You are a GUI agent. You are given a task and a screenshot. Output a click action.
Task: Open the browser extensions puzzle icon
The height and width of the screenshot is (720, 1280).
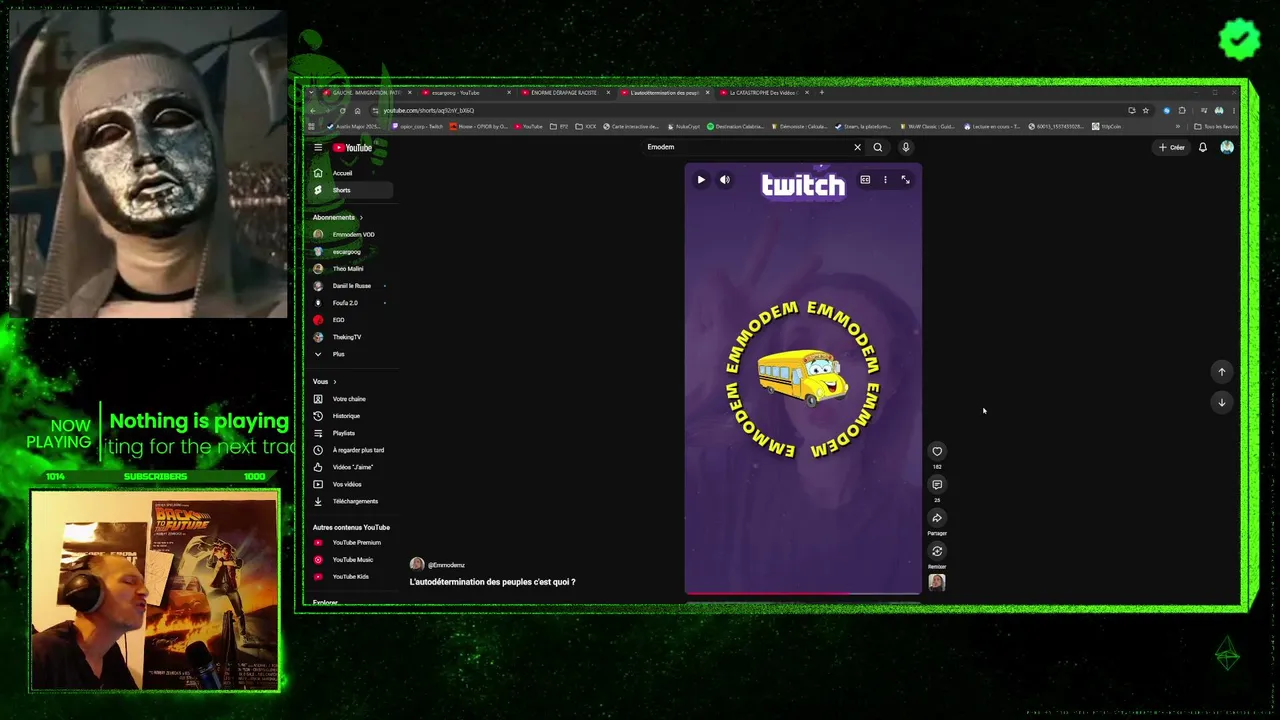point(1182,111)
